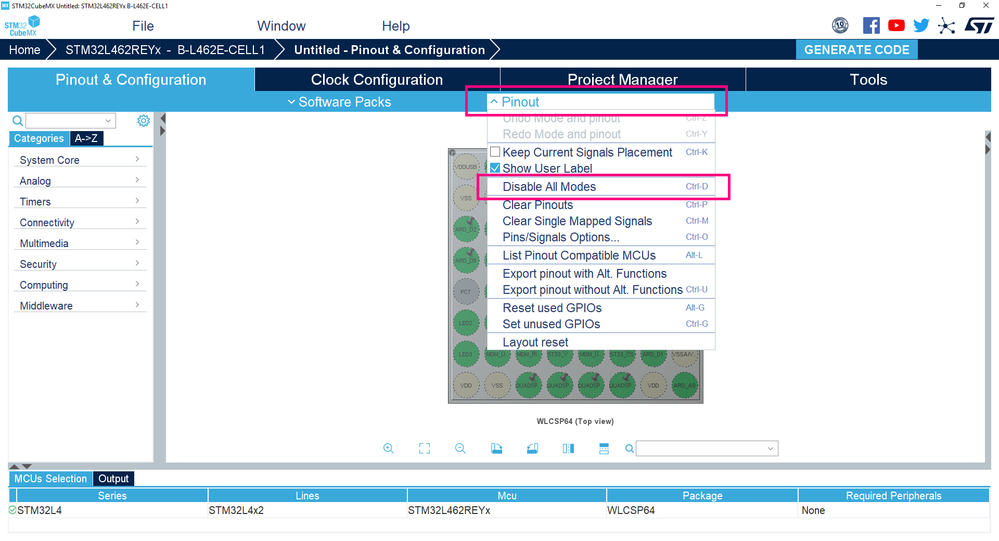The height and width of the screenshot is (541, 999).
Task: Click the pin search magnifier icon
Action: 629,449
